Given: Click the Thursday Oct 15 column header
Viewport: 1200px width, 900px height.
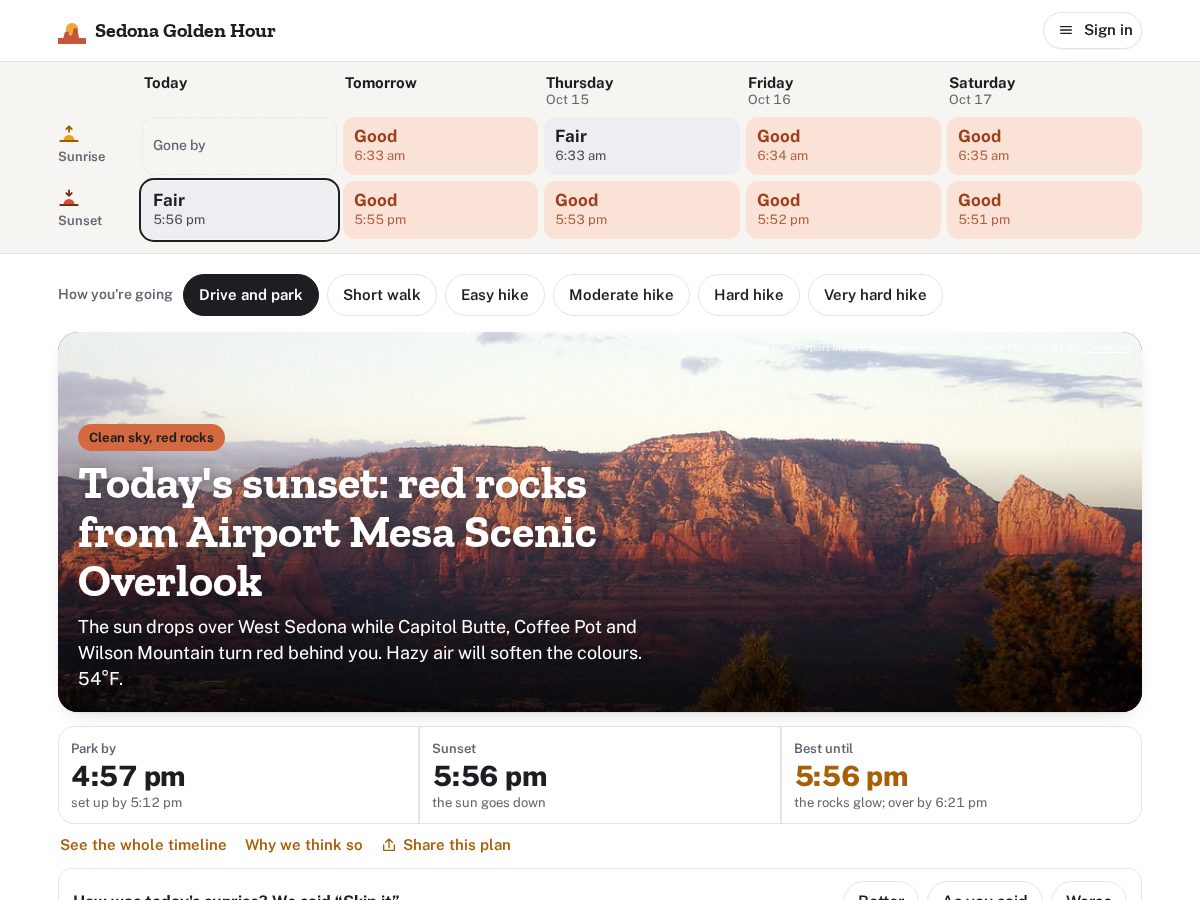Looking at the screenshot, I should [x=579, y=90].
